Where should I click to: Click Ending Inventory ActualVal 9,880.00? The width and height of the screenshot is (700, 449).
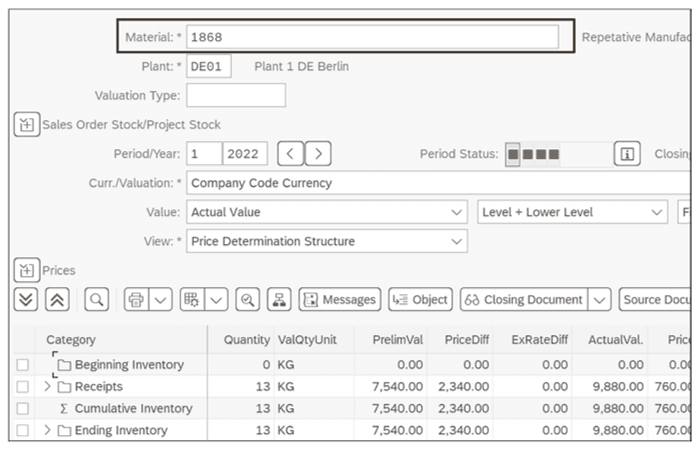pyautogui.click(x=618, y=430)
